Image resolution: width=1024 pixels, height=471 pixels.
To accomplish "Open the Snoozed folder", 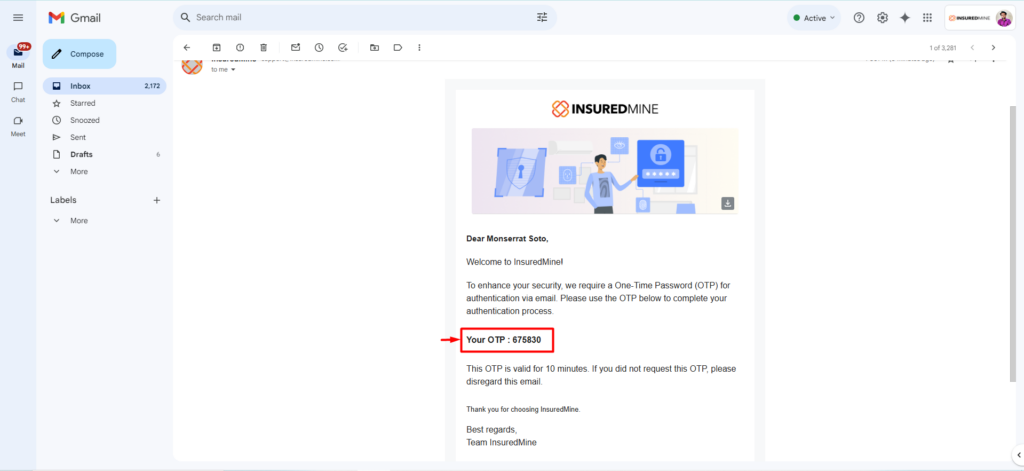I will pyautogui.click(x=104, y=120).
